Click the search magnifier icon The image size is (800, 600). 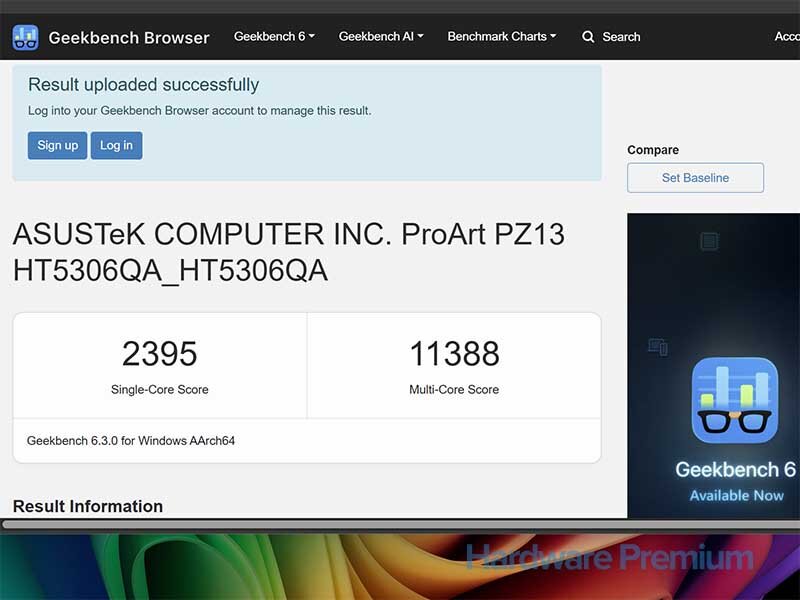pos(588,37)
